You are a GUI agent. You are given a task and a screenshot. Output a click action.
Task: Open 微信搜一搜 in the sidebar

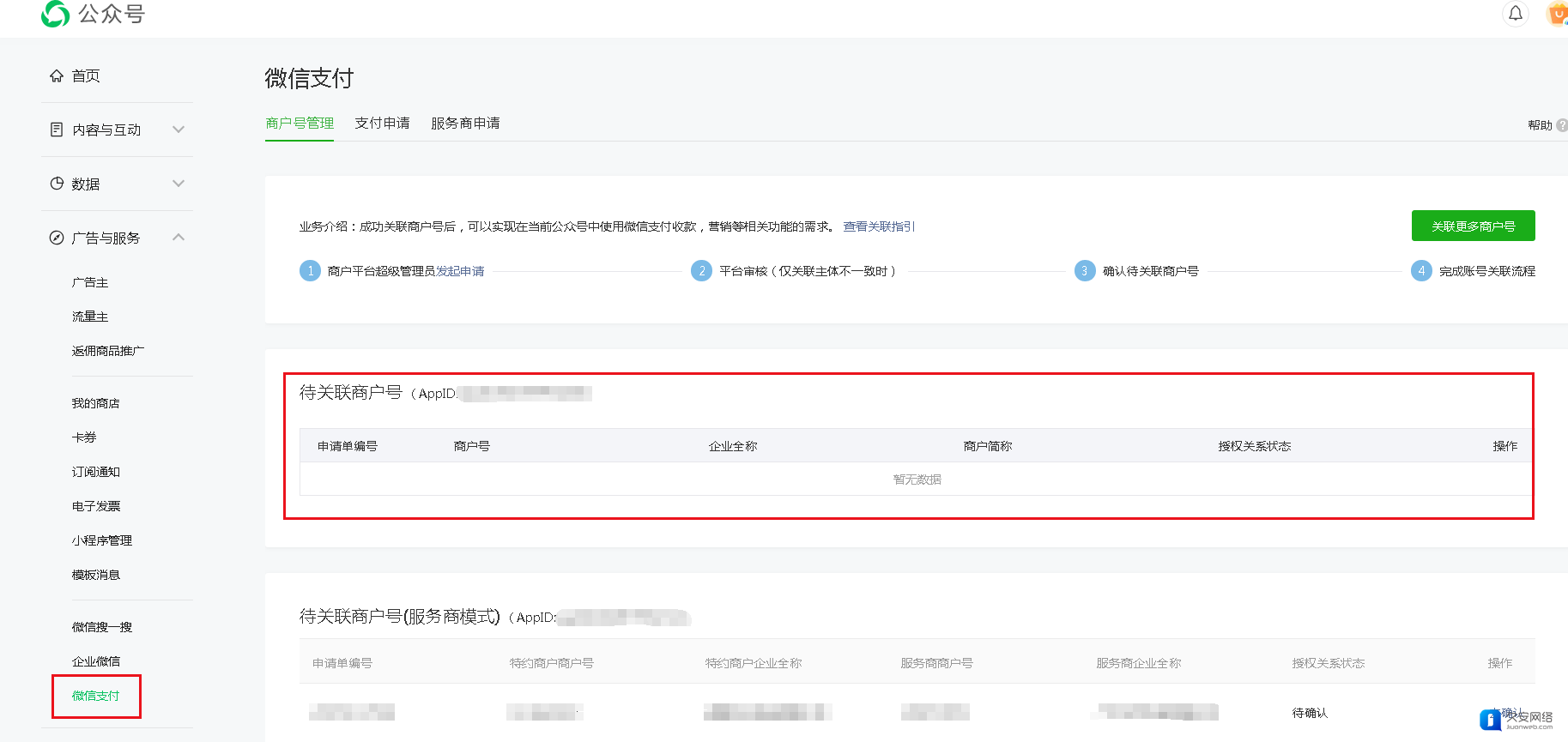click(102, 627)
